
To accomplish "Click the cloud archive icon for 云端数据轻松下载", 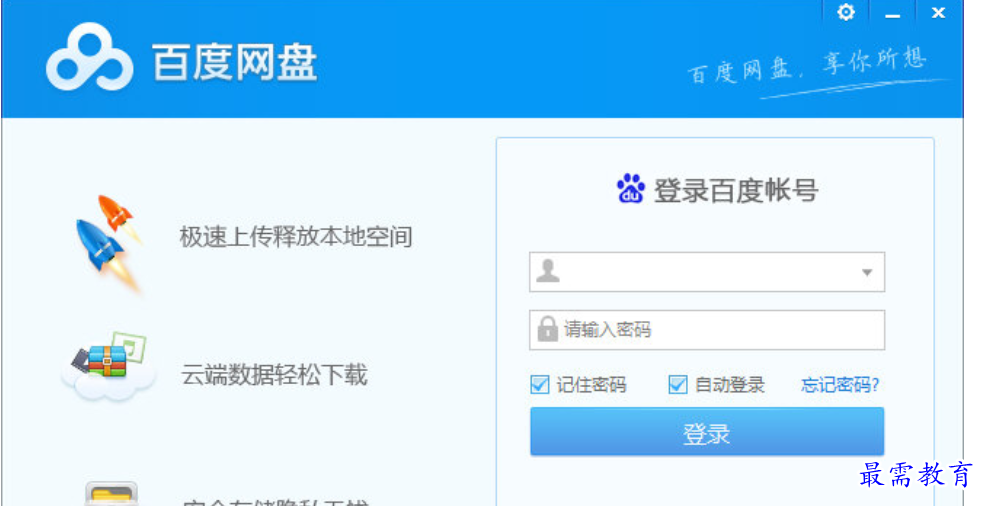I will coord(109,365).
